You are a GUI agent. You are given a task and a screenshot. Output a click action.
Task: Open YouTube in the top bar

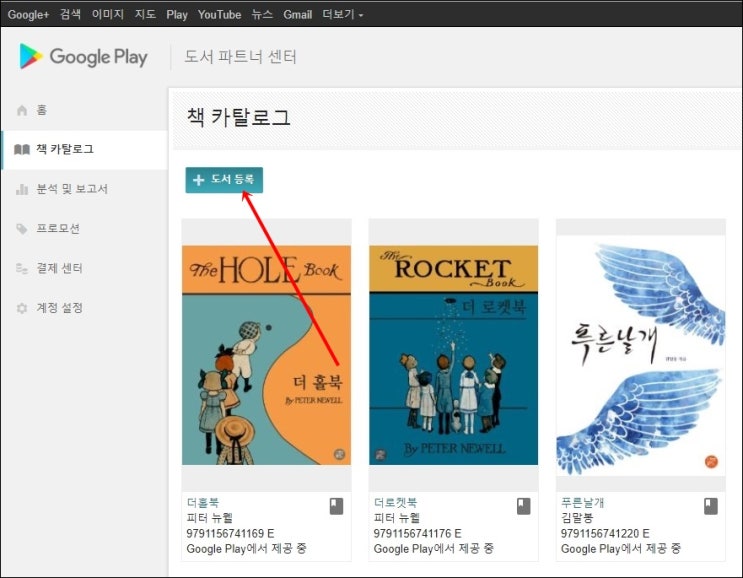pos(219,15)
